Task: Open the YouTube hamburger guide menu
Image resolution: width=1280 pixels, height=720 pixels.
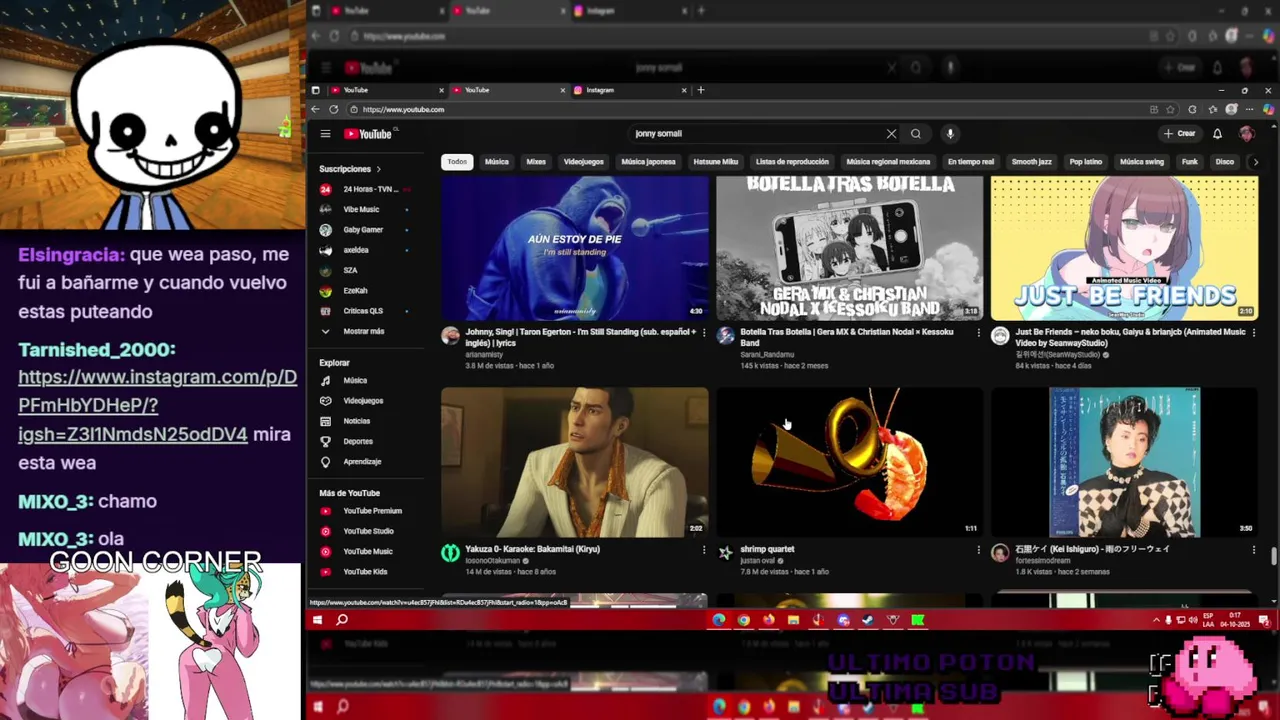Action: [x=325, y=133]
